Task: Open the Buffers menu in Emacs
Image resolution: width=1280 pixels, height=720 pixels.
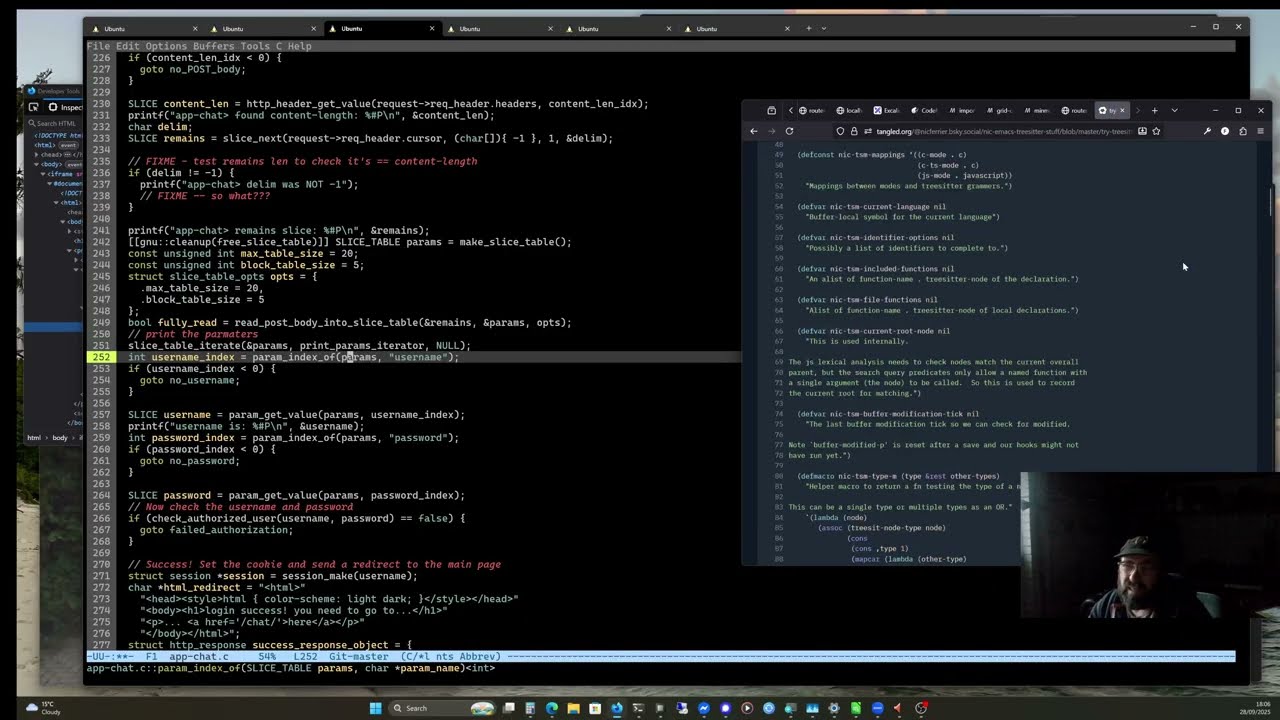Action: (214, 46)
